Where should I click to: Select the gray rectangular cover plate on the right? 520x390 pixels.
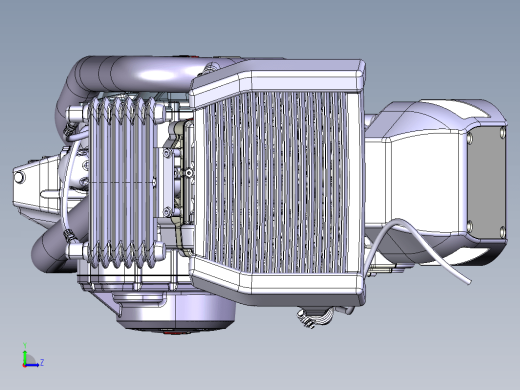pyautogui.click(x=486, y=183)
